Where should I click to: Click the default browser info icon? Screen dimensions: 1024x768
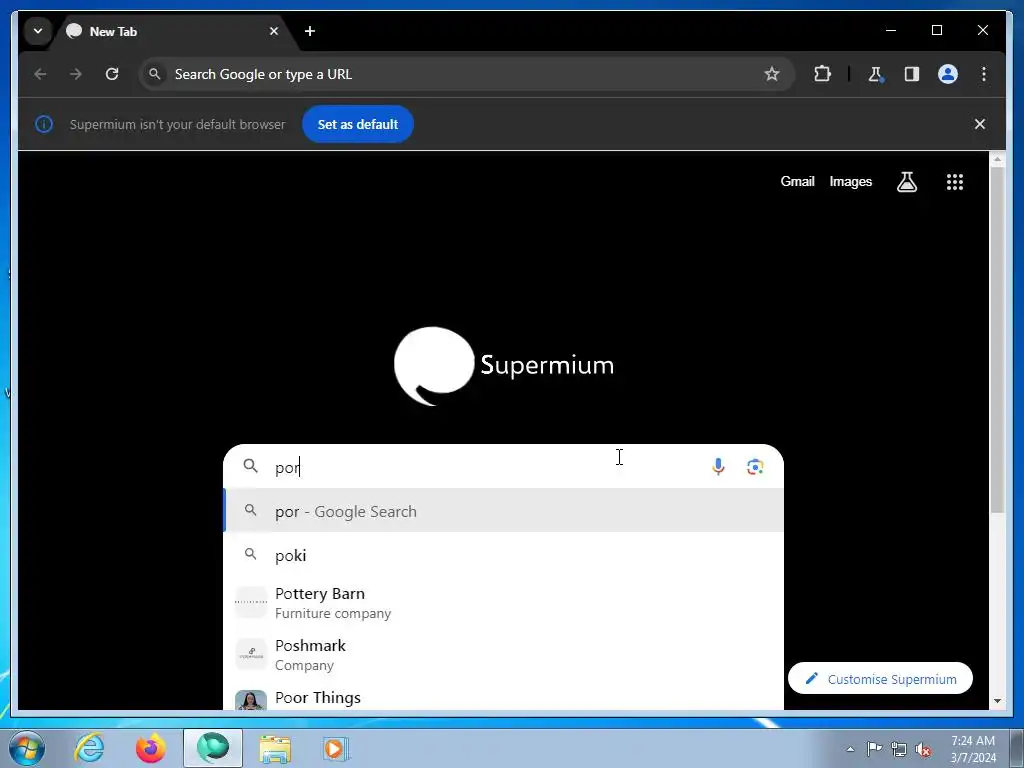(44, 124)
